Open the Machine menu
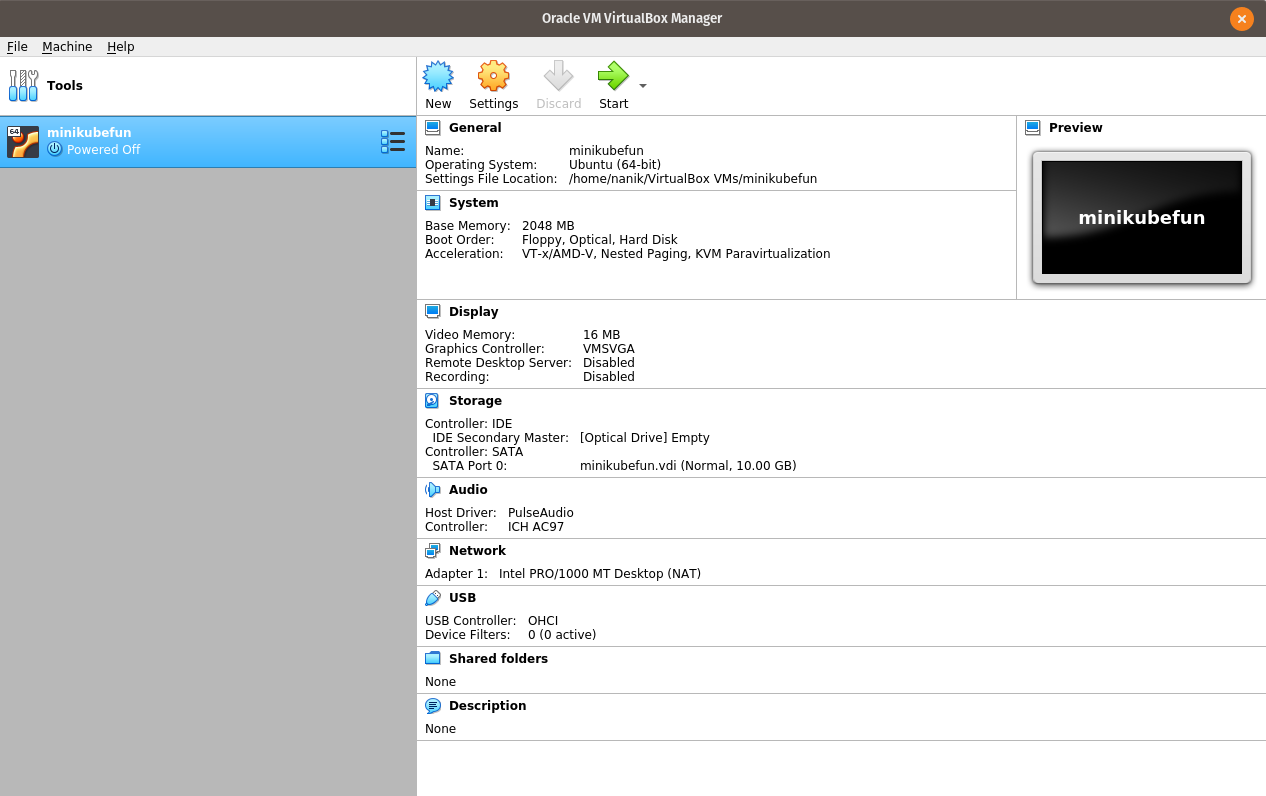This screenshot has width=1266, height=796. [67, 47]
